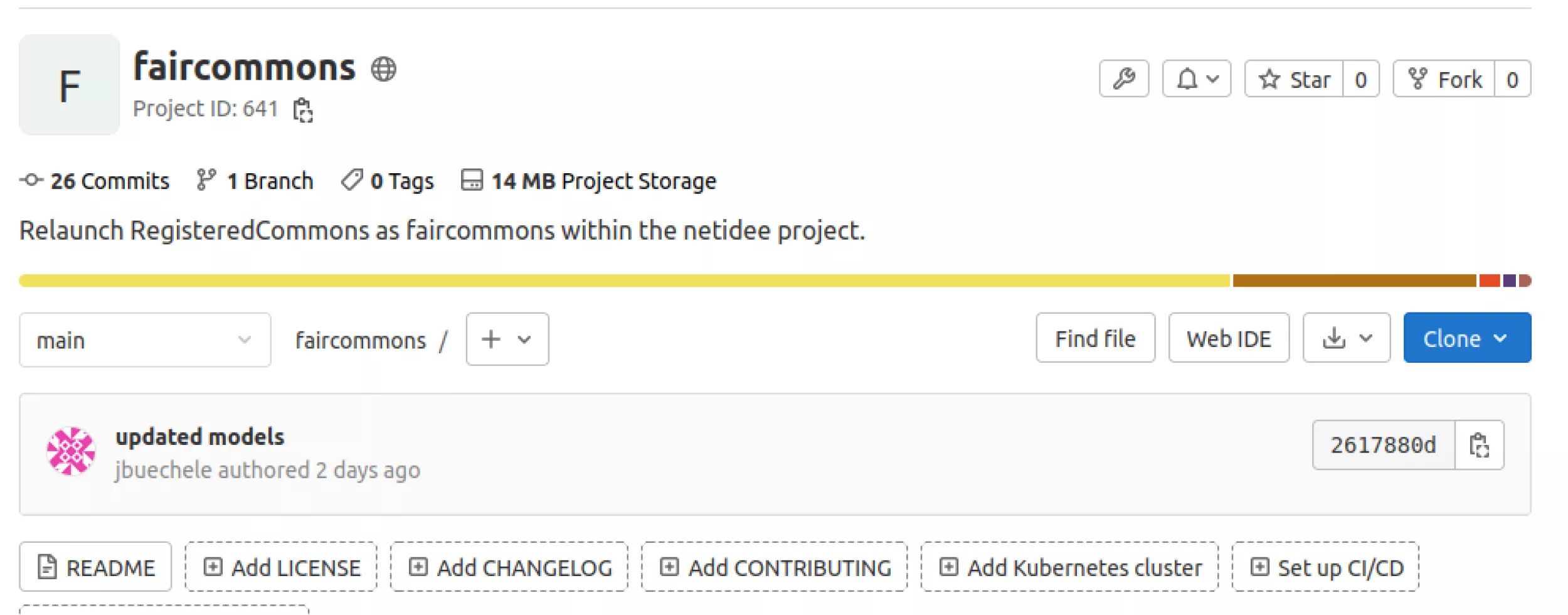Open the README file button
Viewport: 1568px width, 615px height.
[95, 567]
